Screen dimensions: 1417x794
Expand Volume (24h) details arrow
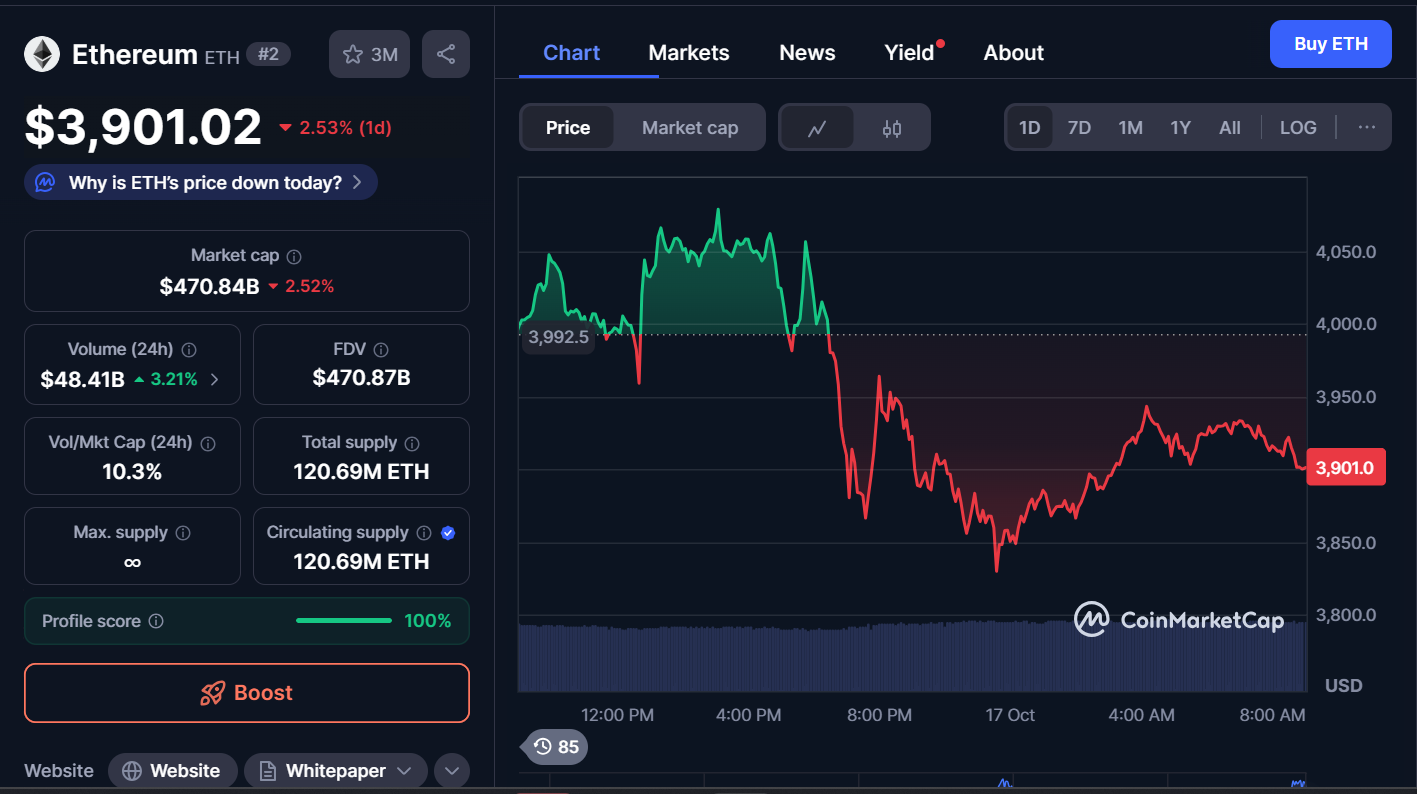click(215, 380)
